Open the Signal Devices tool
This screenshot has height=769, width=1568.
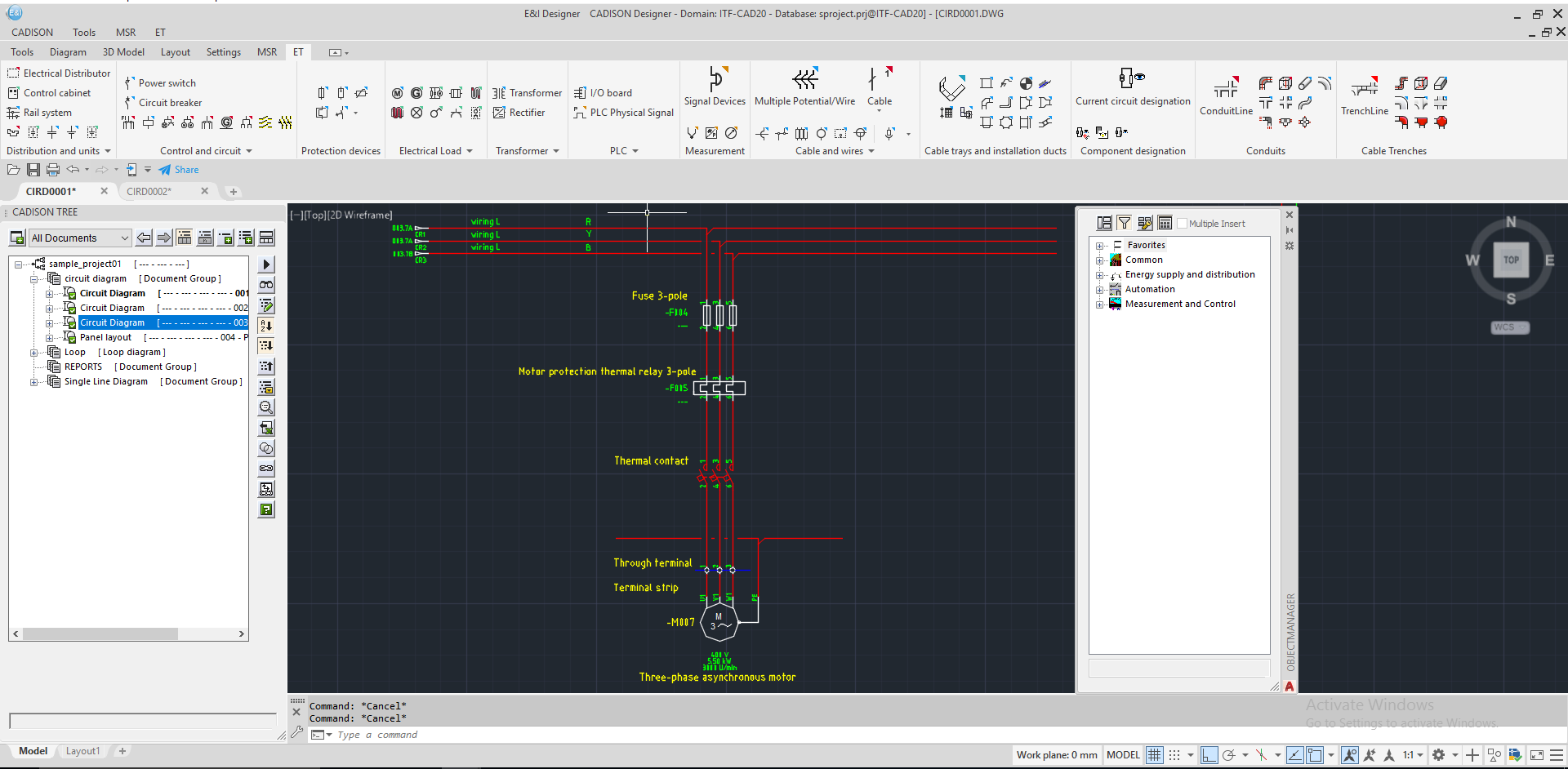coord(715,87)
